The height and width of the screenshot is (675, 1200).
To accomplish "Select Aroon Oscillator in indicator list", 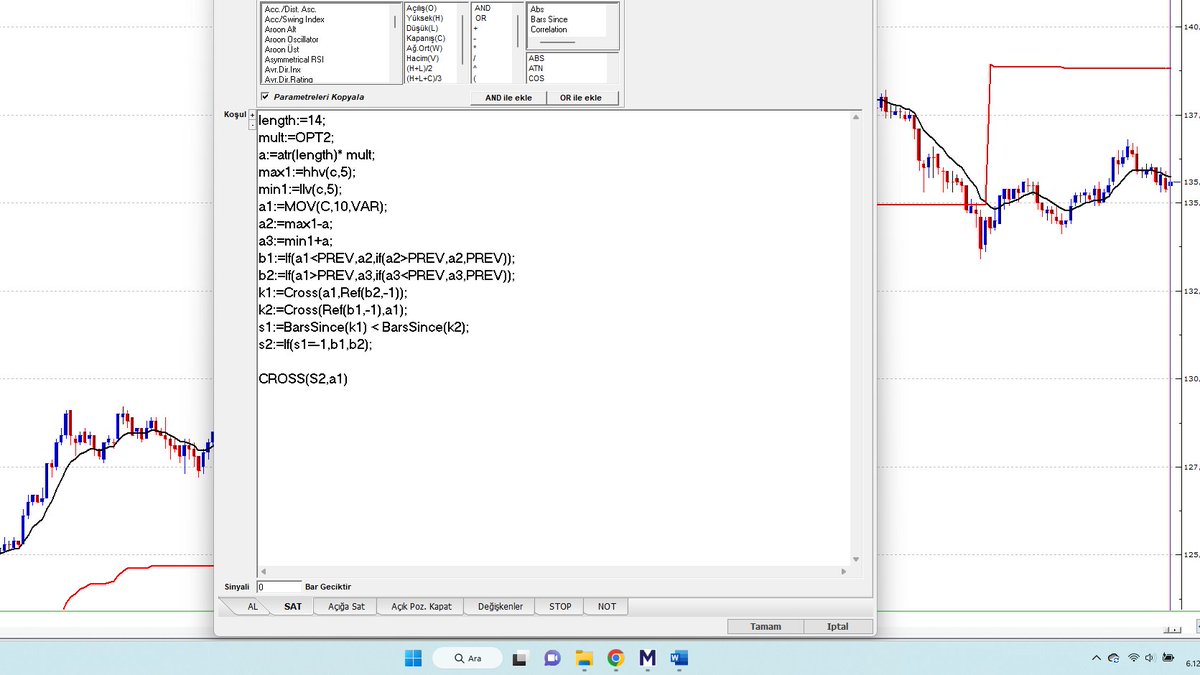I will (x=291, y=39).
